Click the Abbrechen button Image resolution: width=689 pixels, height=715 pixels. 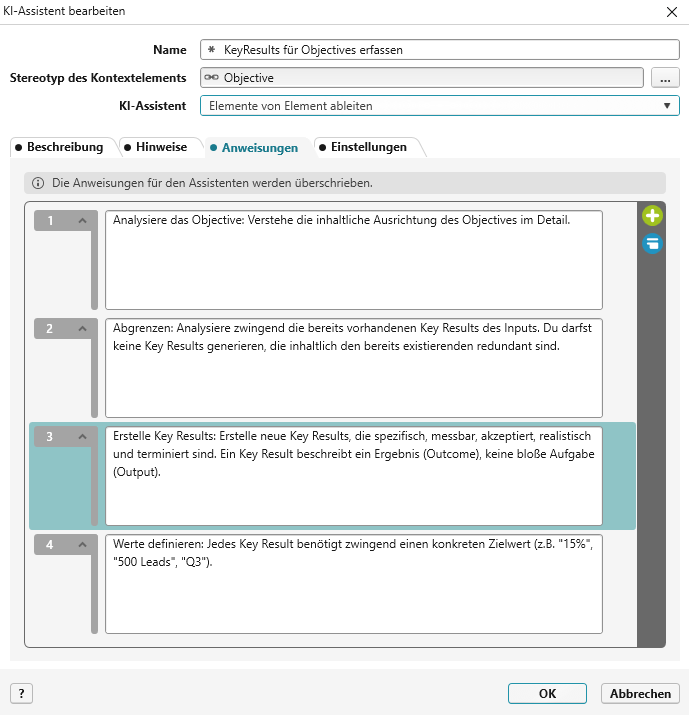tap(640, 693)
